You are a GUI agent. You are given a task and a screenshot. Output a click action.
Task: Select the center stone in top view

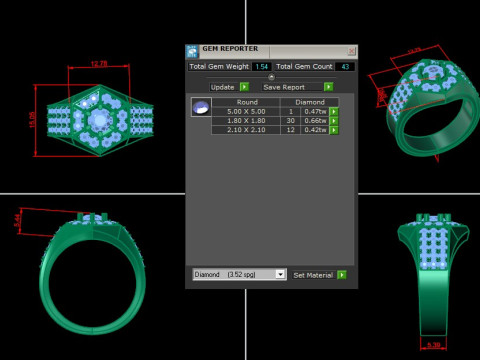100,120
